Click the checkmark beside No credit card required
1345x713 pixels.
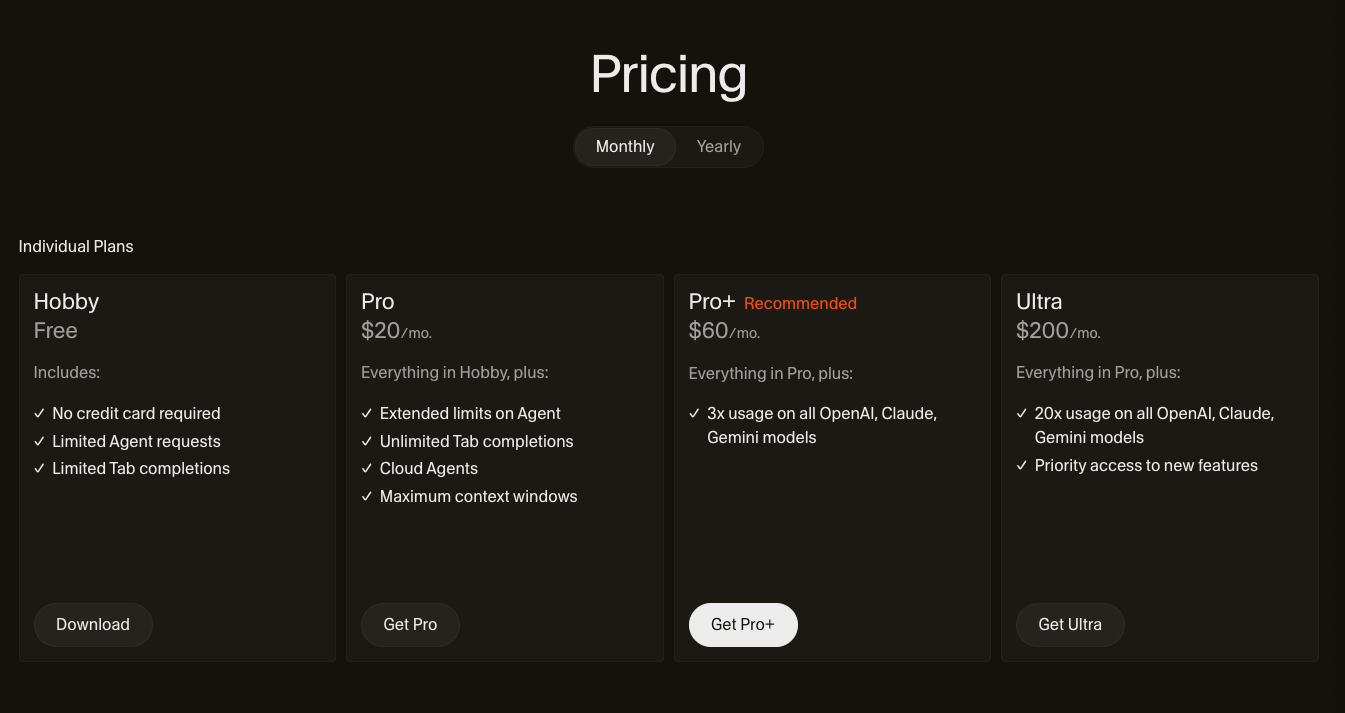pos(40,413)
